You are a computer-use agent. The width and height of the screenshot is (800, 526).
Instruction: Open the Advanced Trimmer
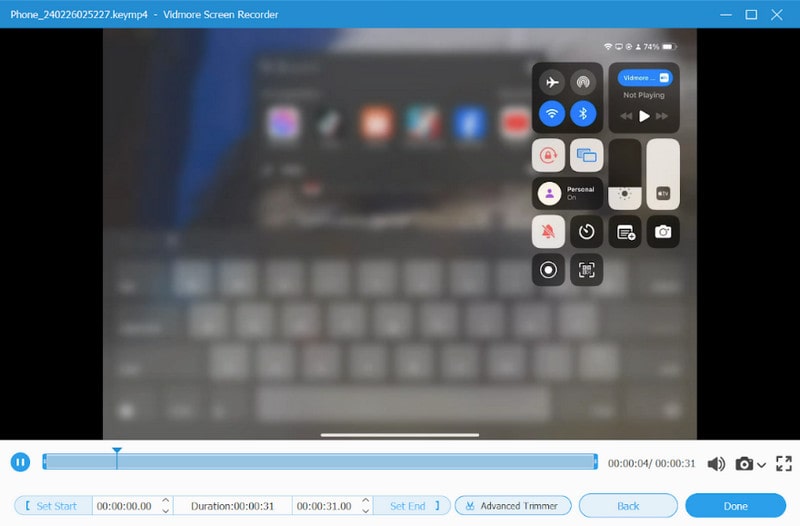pos(513,506)
